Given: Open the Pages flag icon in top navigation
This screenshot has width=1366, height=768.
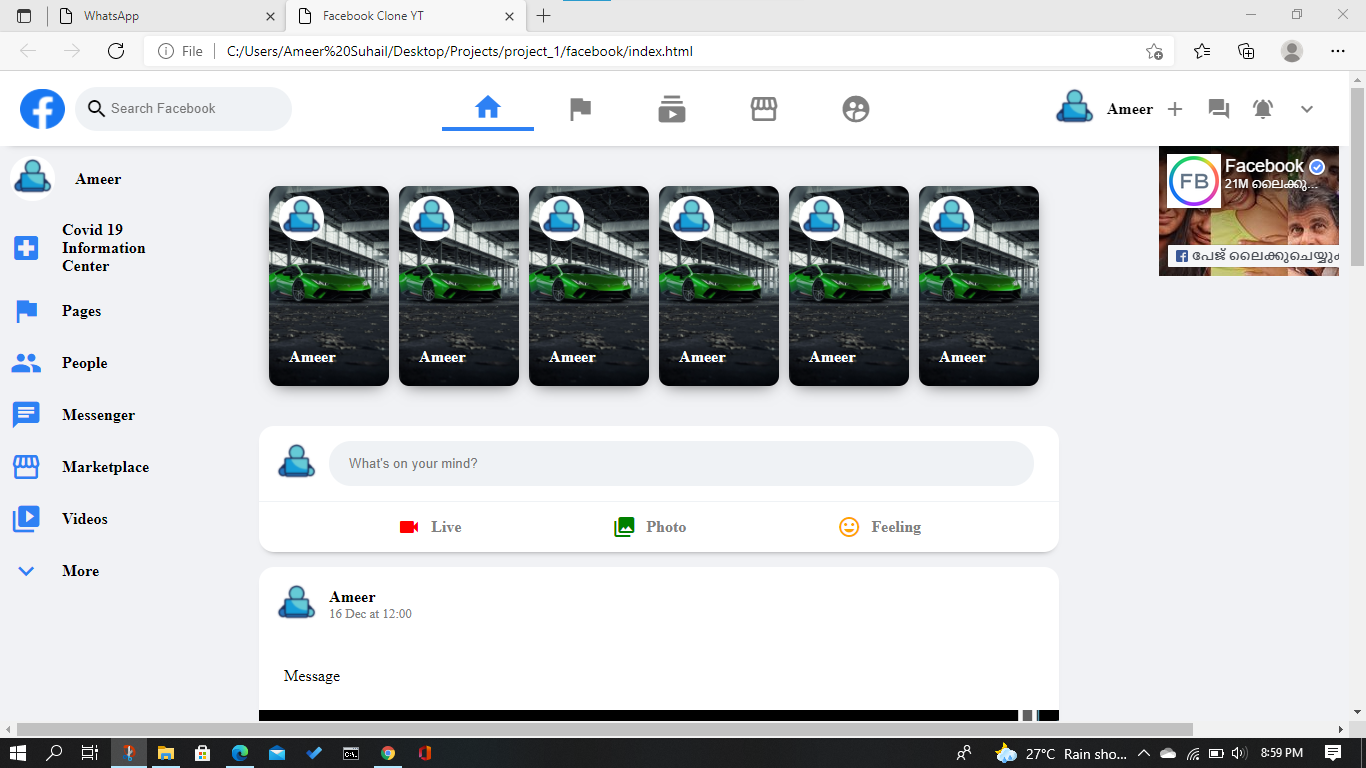Looking at the screenshot, I should coord(580,109).
